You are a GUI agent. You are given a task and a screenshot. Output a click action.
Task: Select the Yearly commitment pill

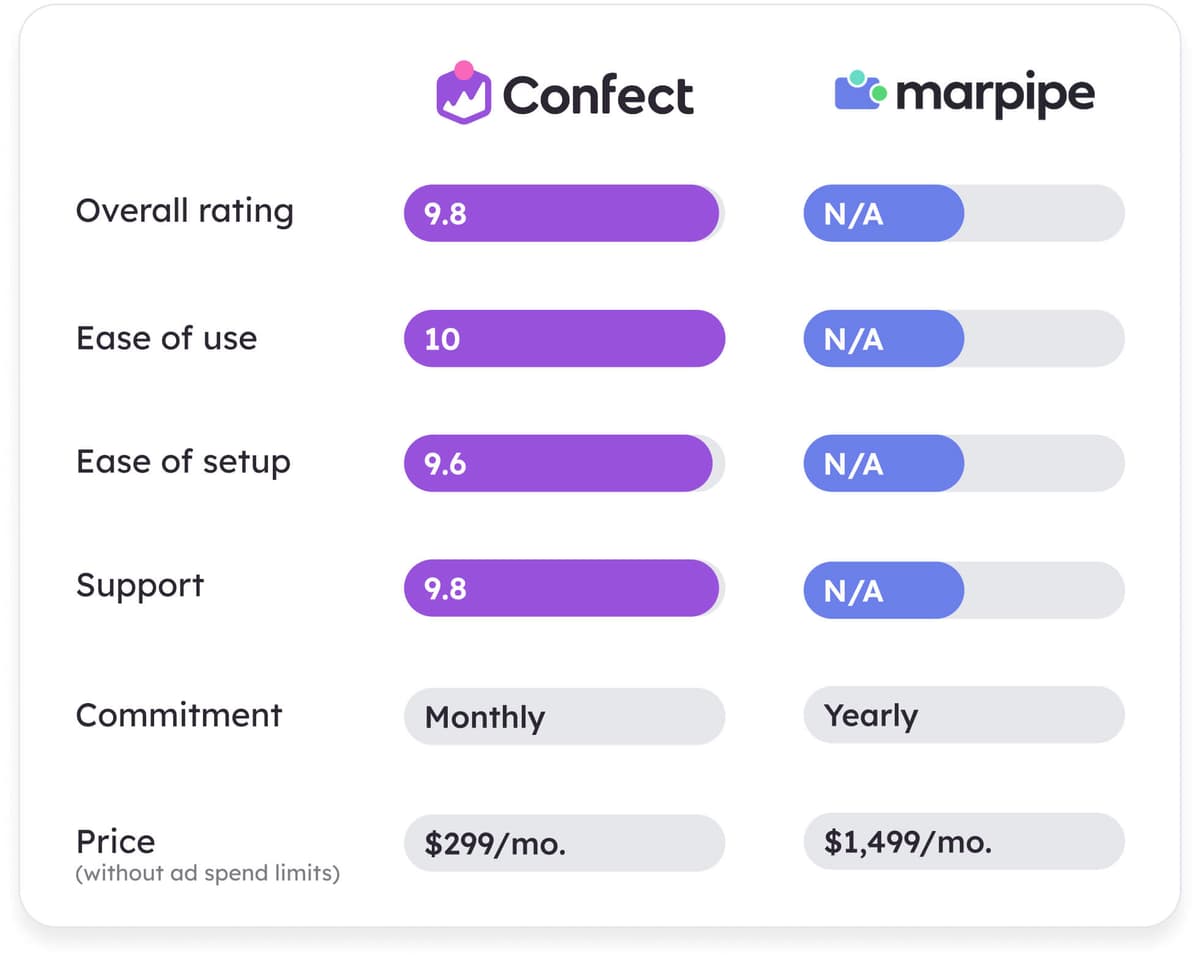(x=964, y=715)
